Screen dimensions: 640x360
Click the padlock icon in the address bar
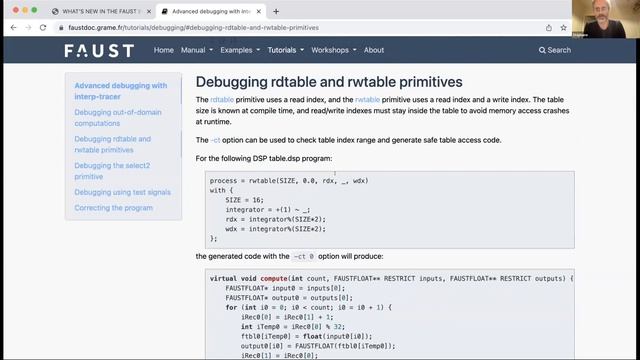pyautogui.click(x=61, y=28)
